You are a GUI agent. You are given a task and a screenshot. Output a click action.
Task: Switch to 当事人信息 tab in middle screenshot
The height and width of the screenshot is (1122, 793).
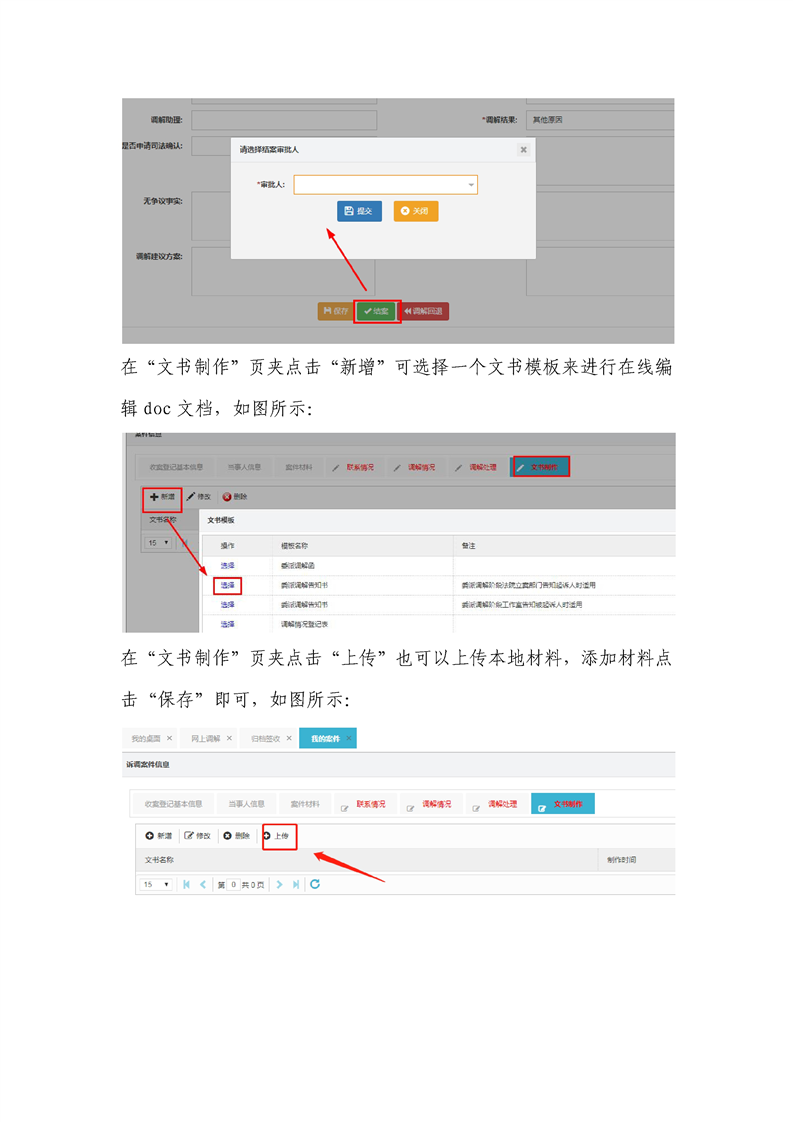click(244, 467)
